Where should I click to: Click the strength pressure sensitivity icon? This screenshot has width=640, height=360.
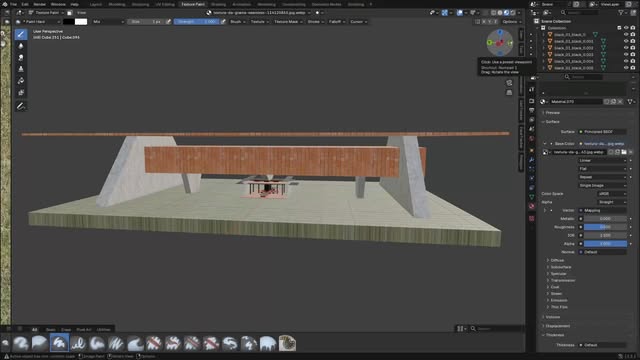pos(223,22)
